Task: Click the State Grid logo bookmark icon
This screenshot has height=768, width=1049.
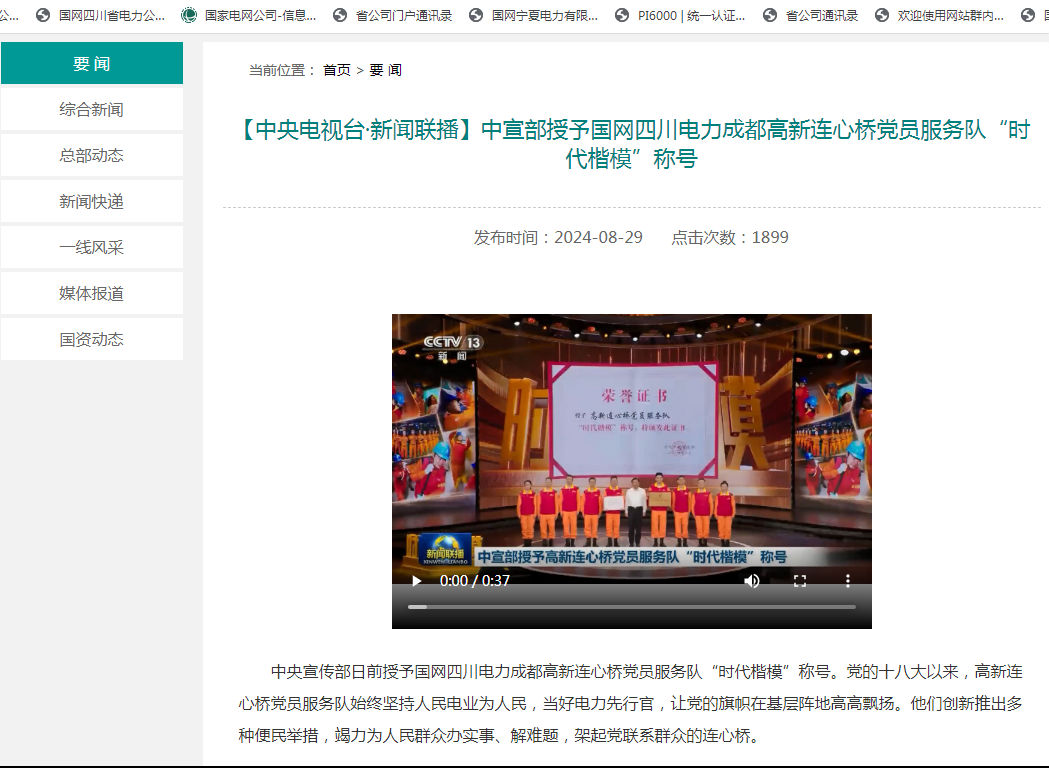Action: 189,15
